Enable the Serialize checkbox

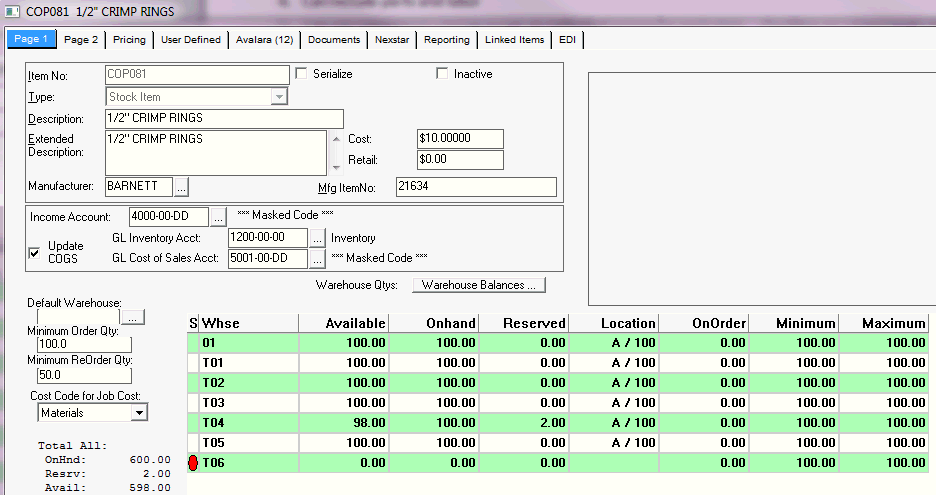point(301,74)
